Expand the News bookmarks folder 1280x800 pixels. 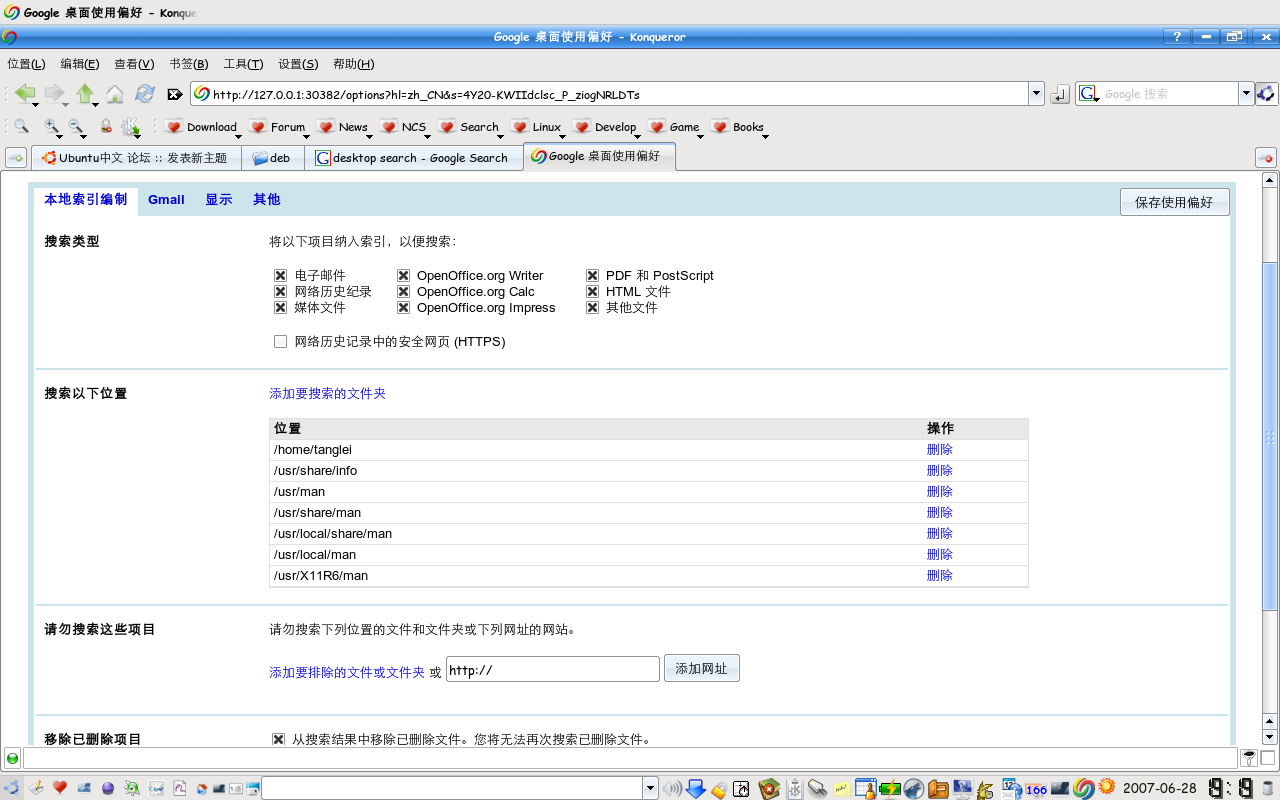[x=344, y=127]
